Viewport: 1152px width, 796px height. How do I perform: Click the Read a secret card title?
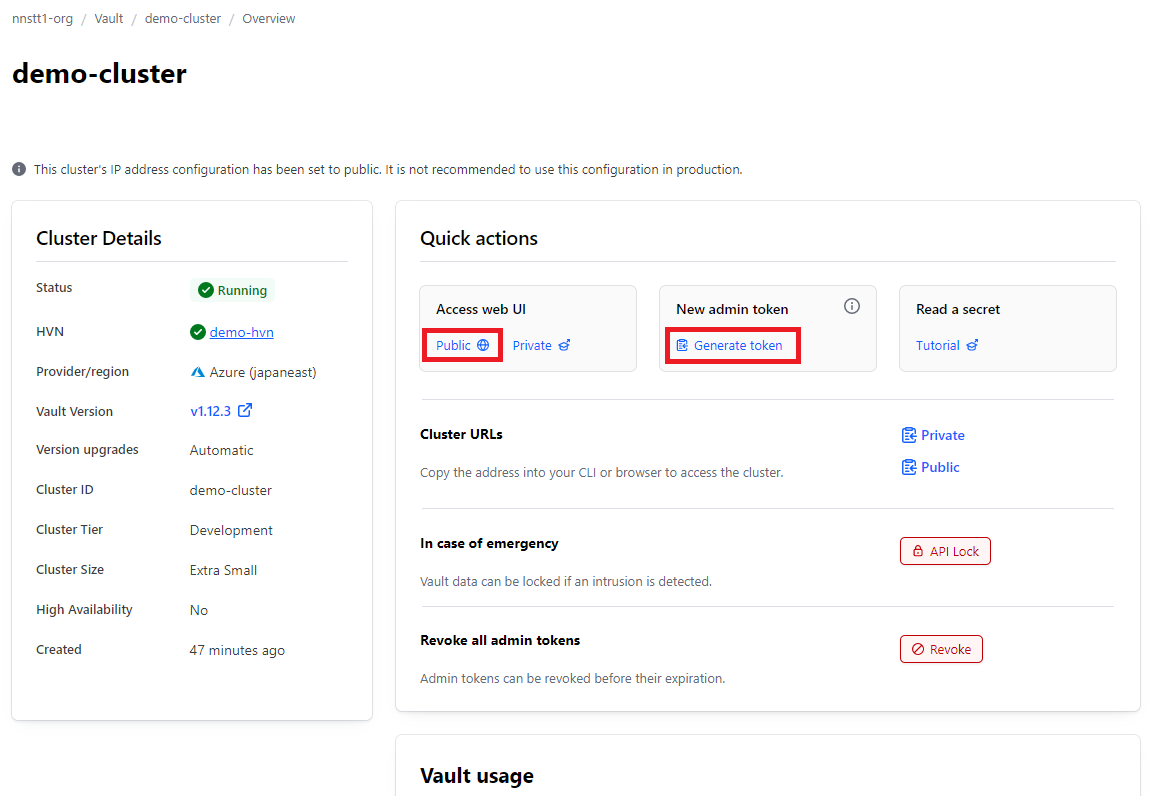tap(957, 309)
